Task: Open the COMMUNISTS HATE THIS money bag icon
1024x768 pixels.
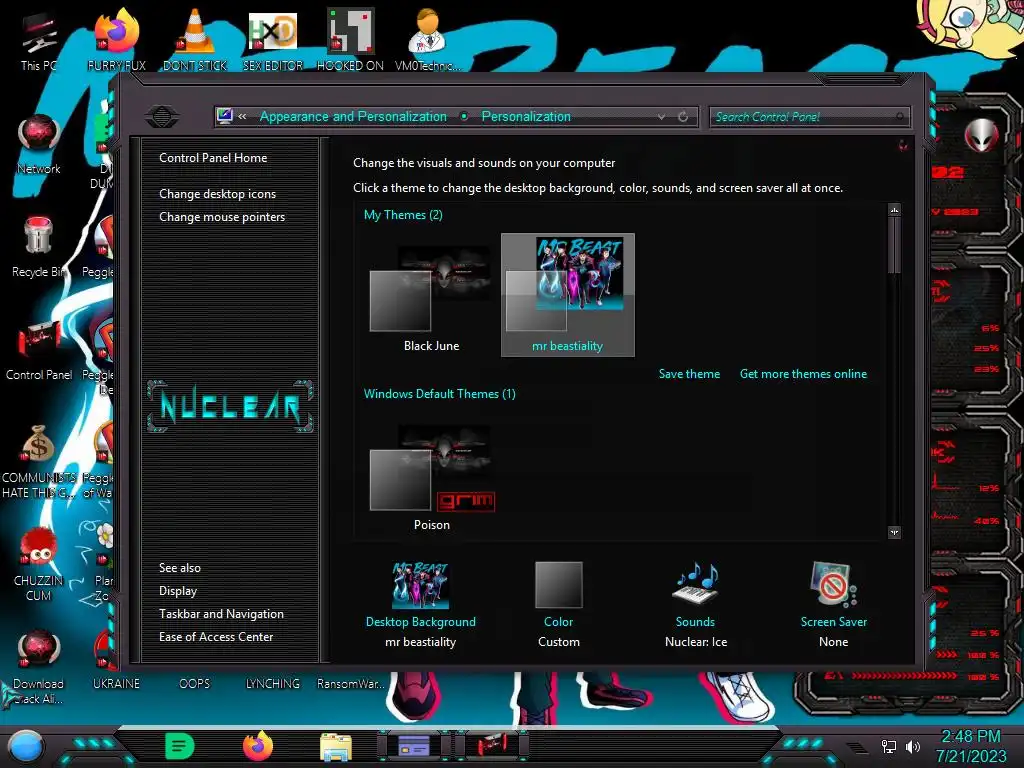Action: point(39,462)
